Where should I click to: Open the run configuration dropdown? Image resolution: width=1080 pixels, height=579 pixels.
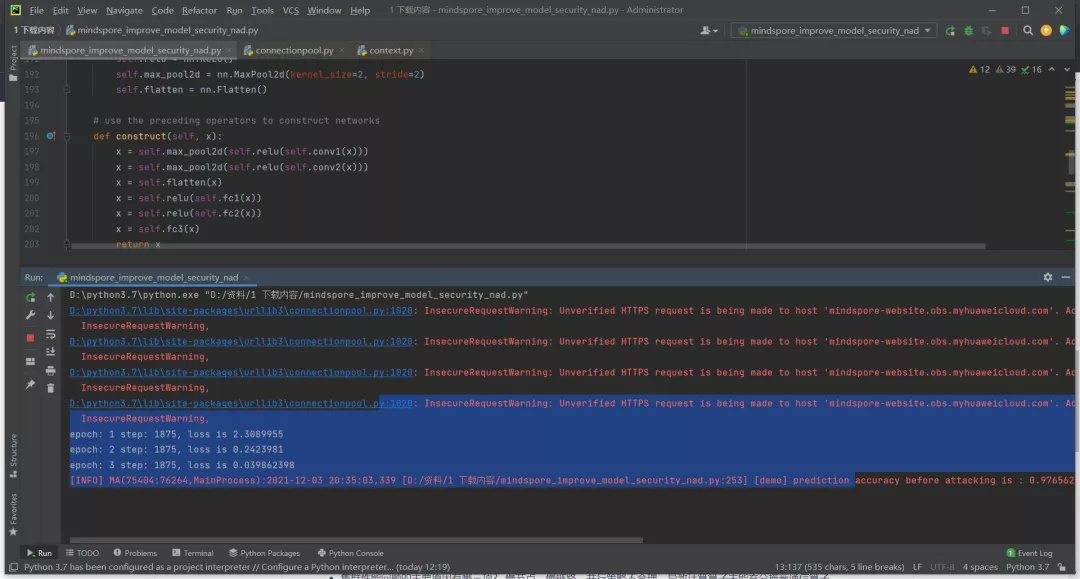(832, 31)
